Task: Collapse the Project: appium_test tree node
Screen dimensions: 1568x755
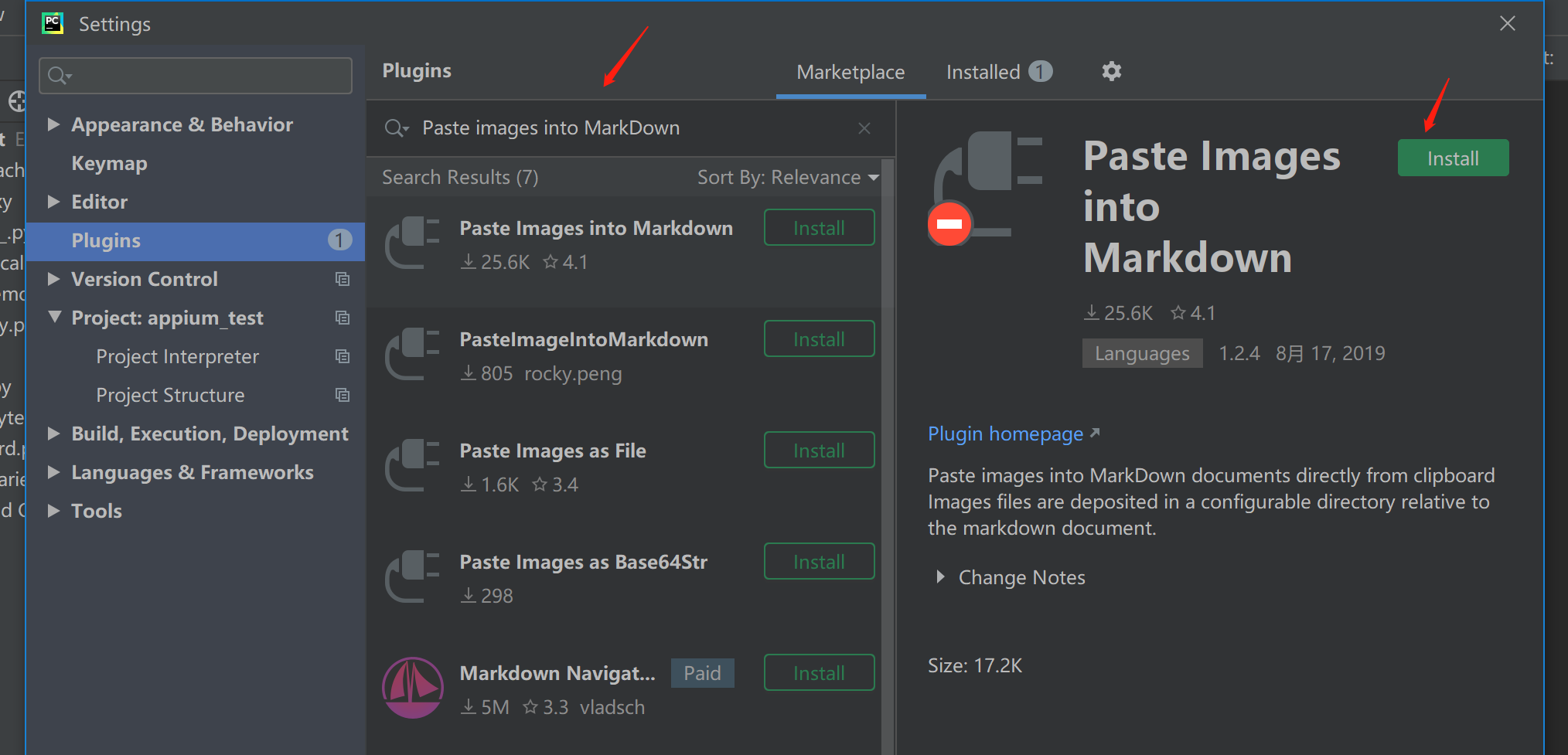Action: point(54,317)
